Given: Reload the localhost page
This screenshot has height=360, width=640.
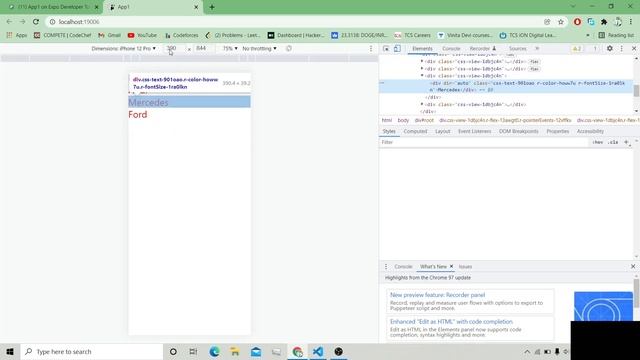Looking at the screenshot, I should [x=36, y=22].
